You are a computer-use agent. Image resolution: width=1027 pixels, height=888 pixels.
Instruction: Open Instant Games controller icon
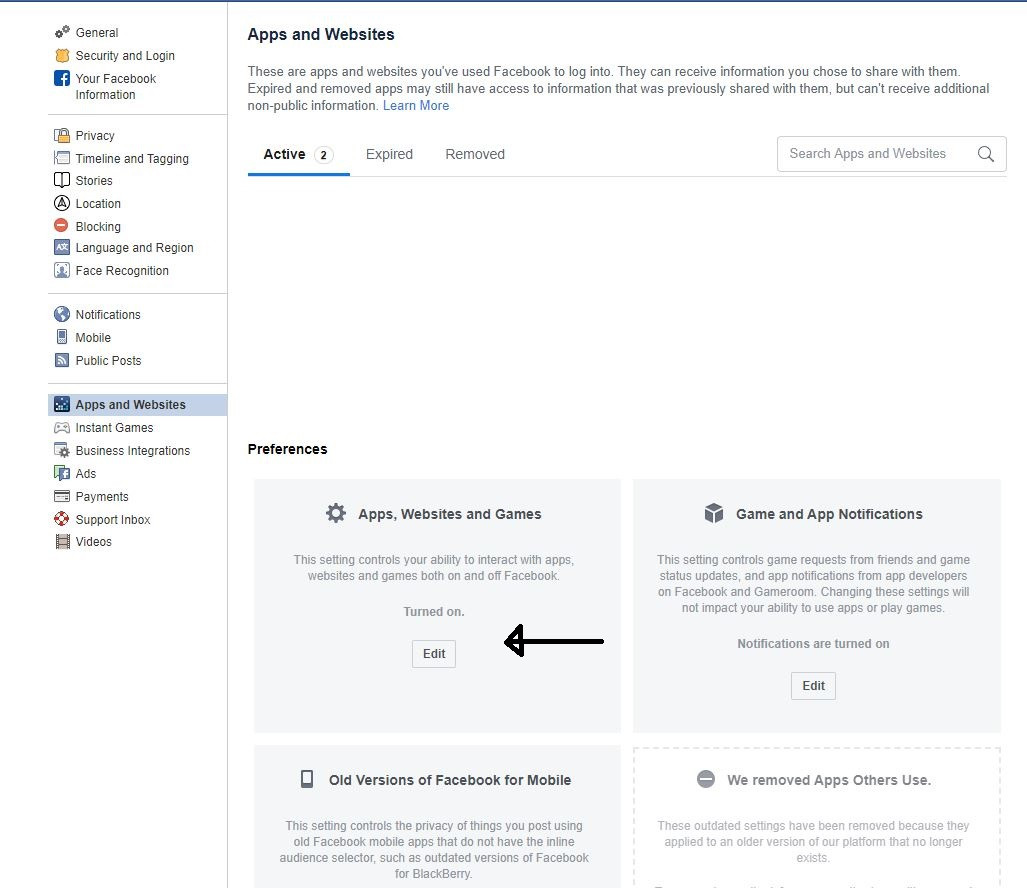pyautogui.click(x=62, y=427)
